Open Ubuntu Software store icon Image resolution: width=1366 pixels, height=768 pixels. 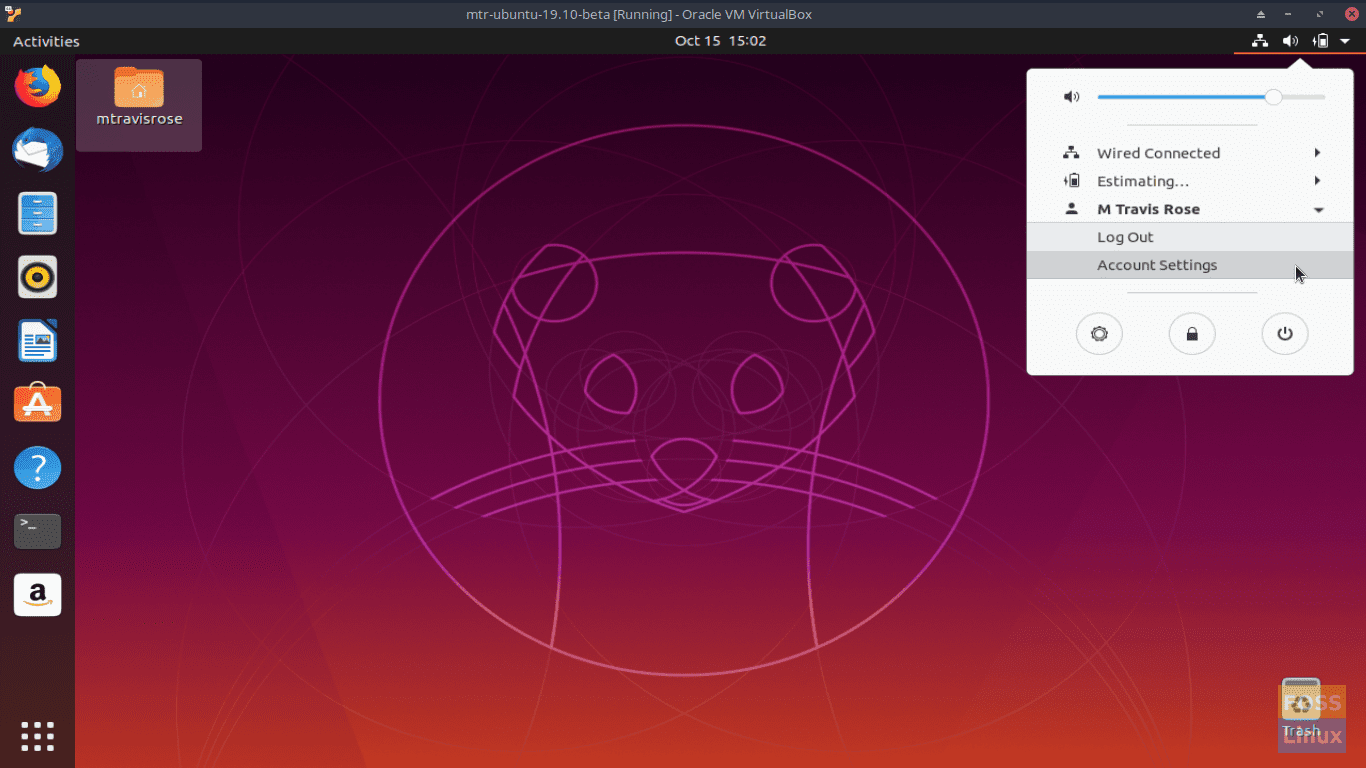[38, 404]
